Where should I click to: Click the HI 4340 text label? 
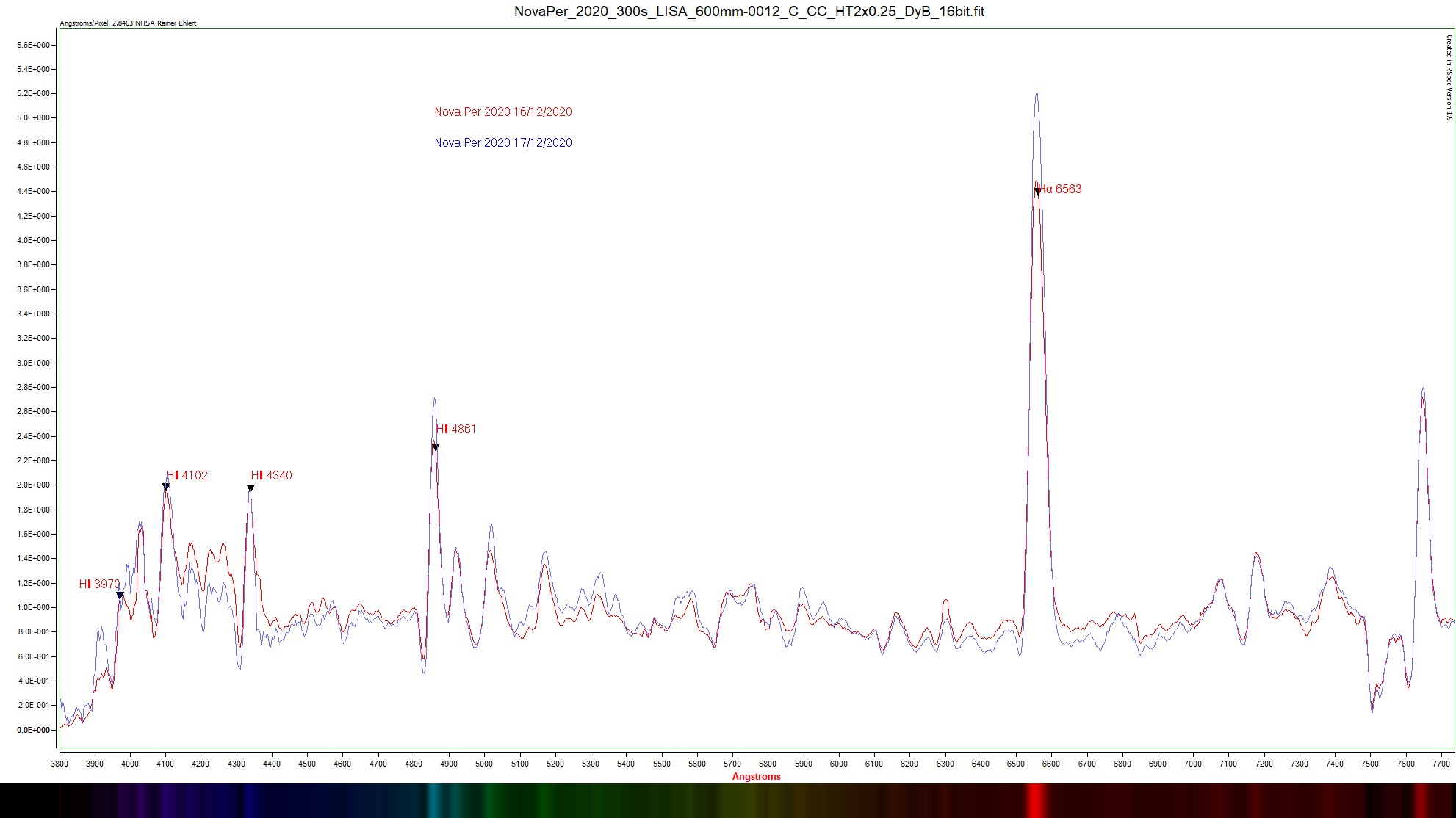click(272, 476)
